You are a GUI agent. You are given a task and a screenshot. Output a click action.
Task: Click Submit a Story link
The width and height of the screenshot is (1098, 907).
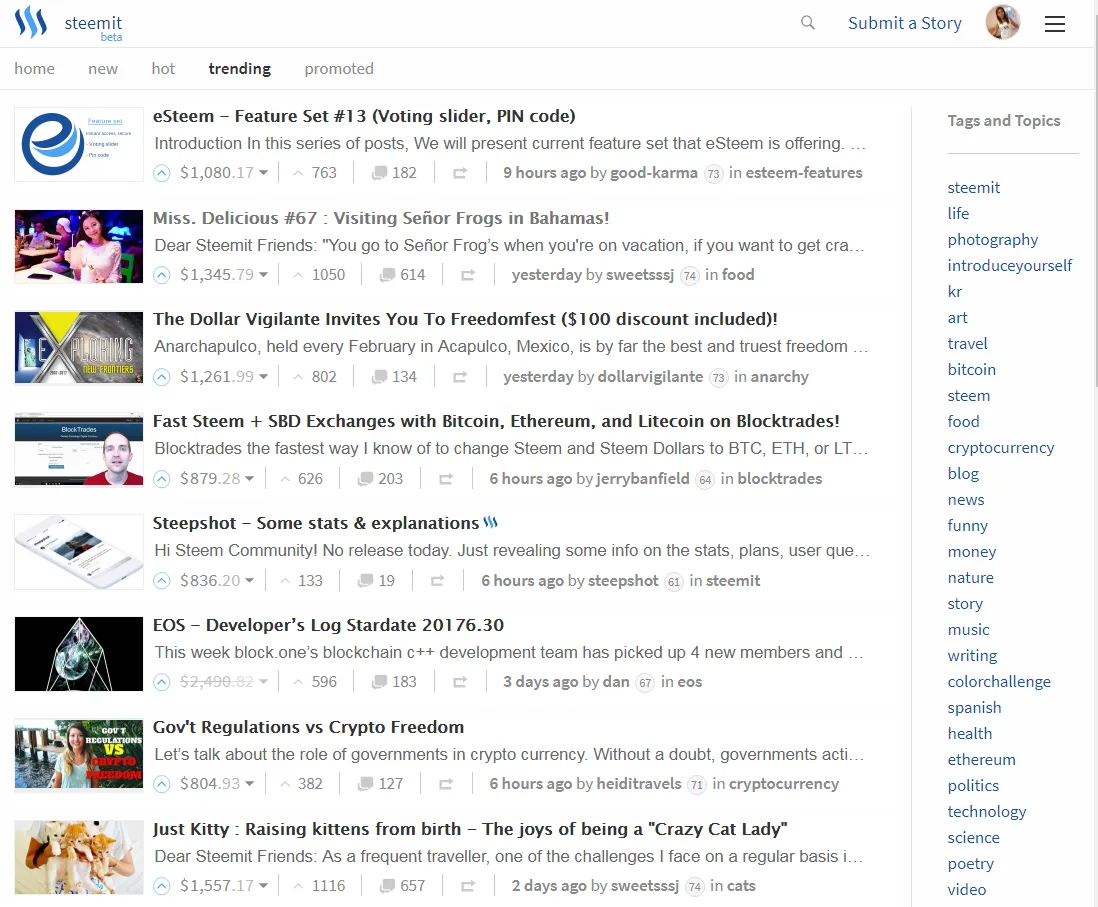pos(905,23)
